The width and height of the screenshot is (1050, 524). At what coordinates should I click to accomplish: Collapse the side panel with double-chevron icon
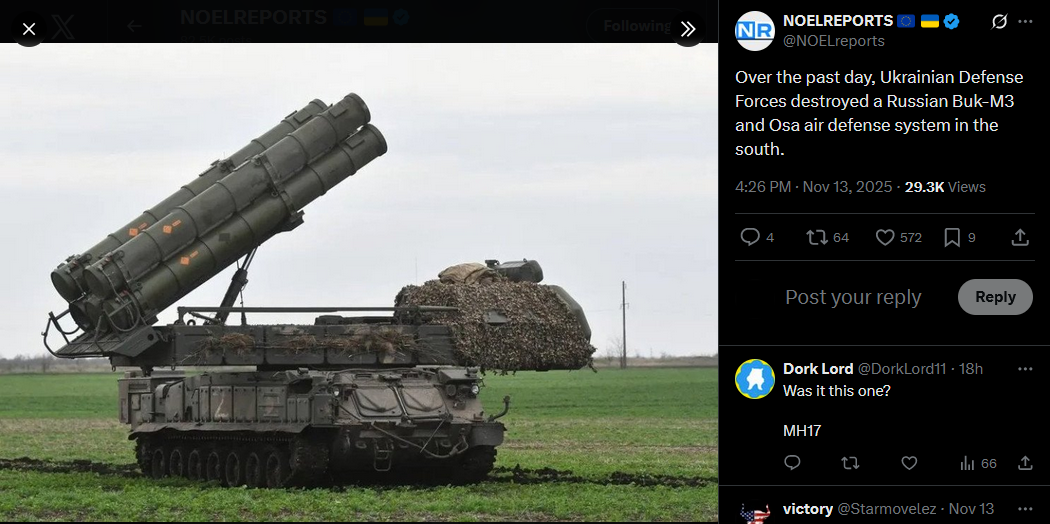point(688,29)
